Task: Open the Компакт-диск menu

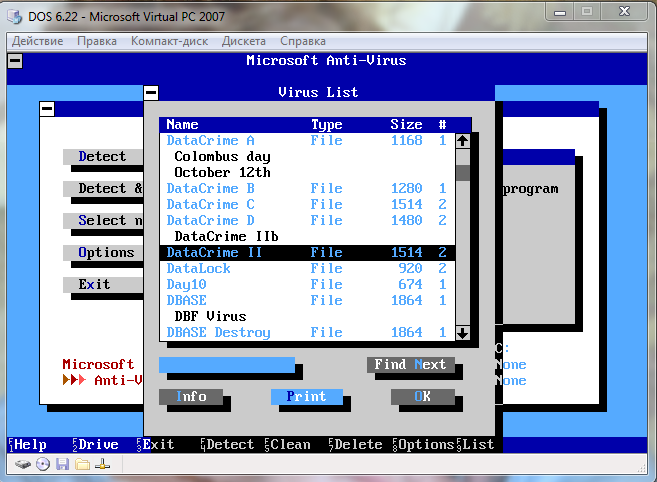Action: tap(169, 41)
